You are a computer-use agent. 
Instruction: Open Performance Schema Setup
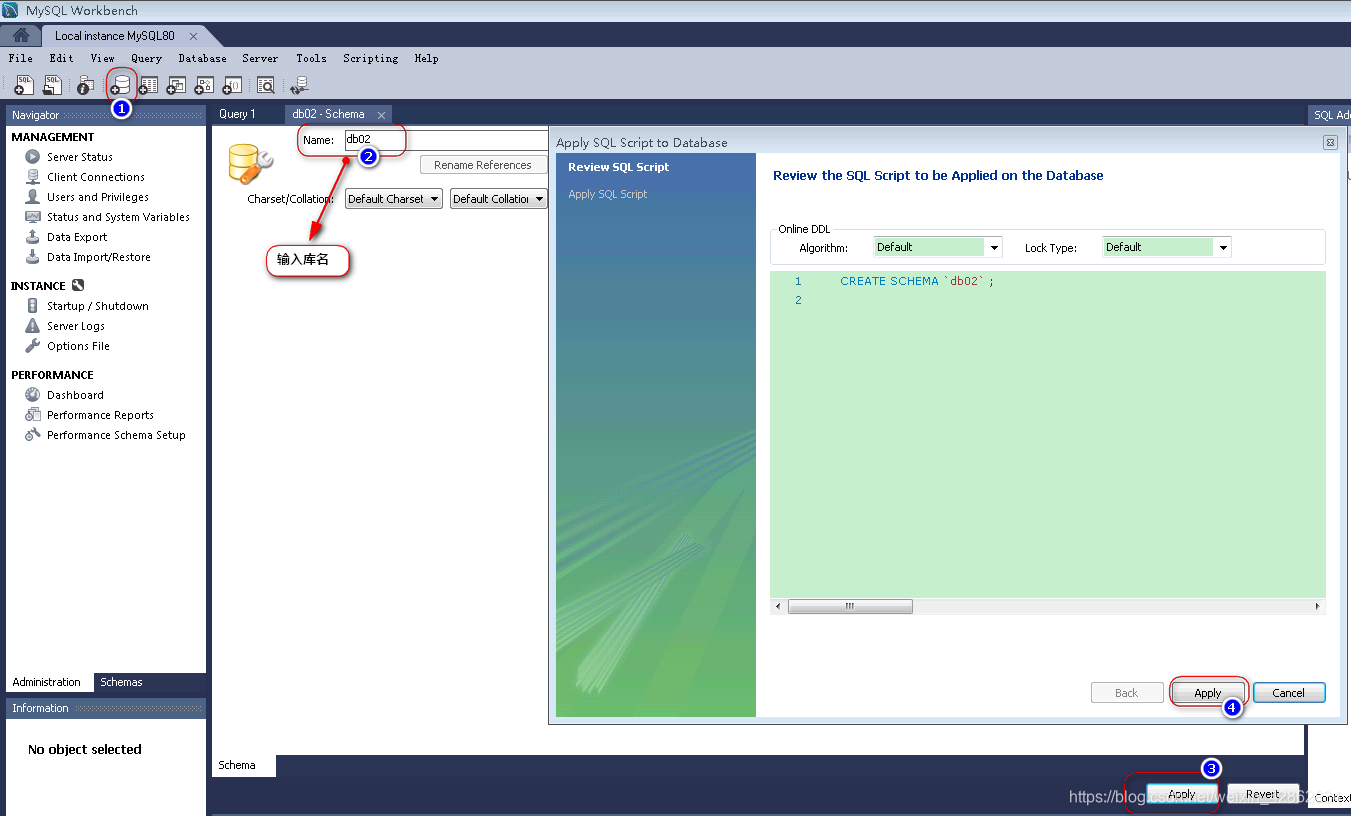point(116,435)
